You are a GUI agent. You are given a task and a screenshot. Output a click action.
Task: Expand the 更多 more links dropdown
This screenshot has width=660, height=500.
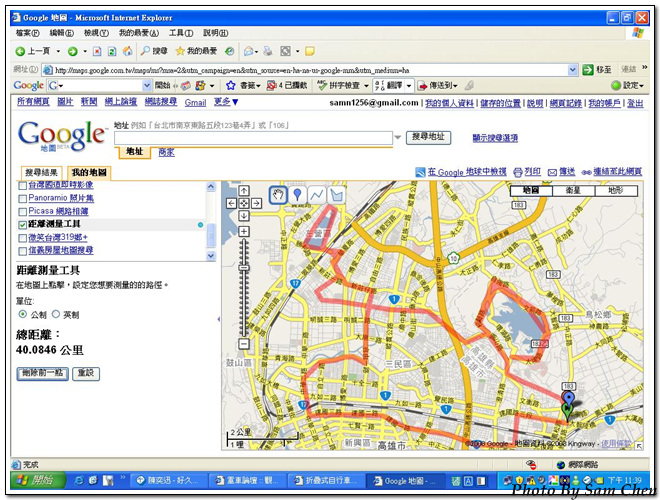click(x=226, y=102)
